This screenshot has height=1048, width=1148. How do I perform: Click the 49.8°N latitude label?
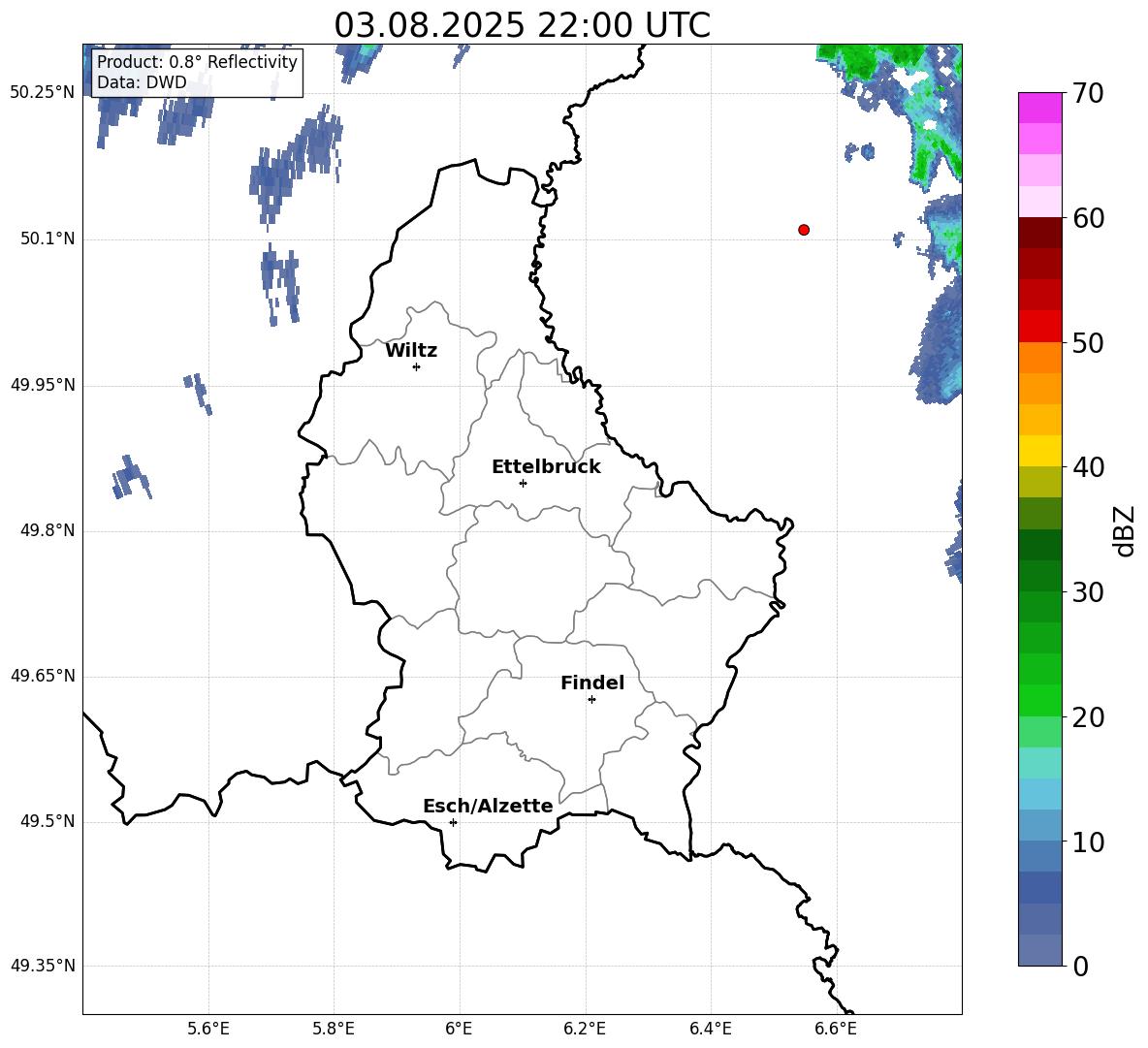[x=48, y=530]
